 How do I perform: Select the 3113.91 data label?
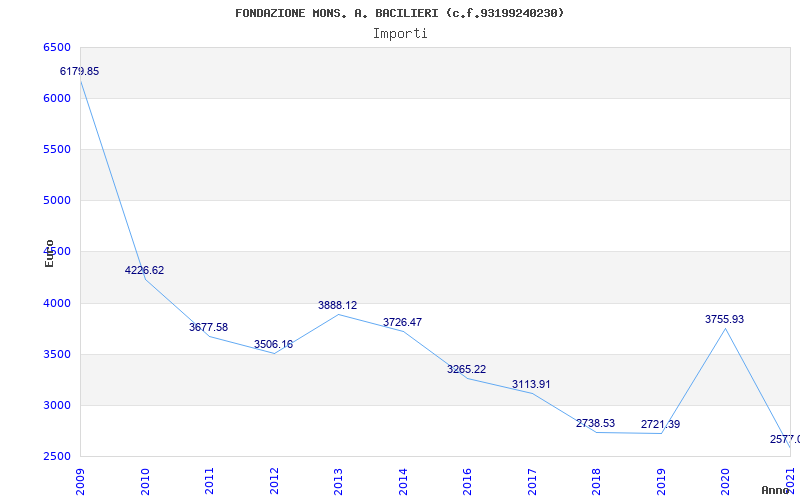532,385
